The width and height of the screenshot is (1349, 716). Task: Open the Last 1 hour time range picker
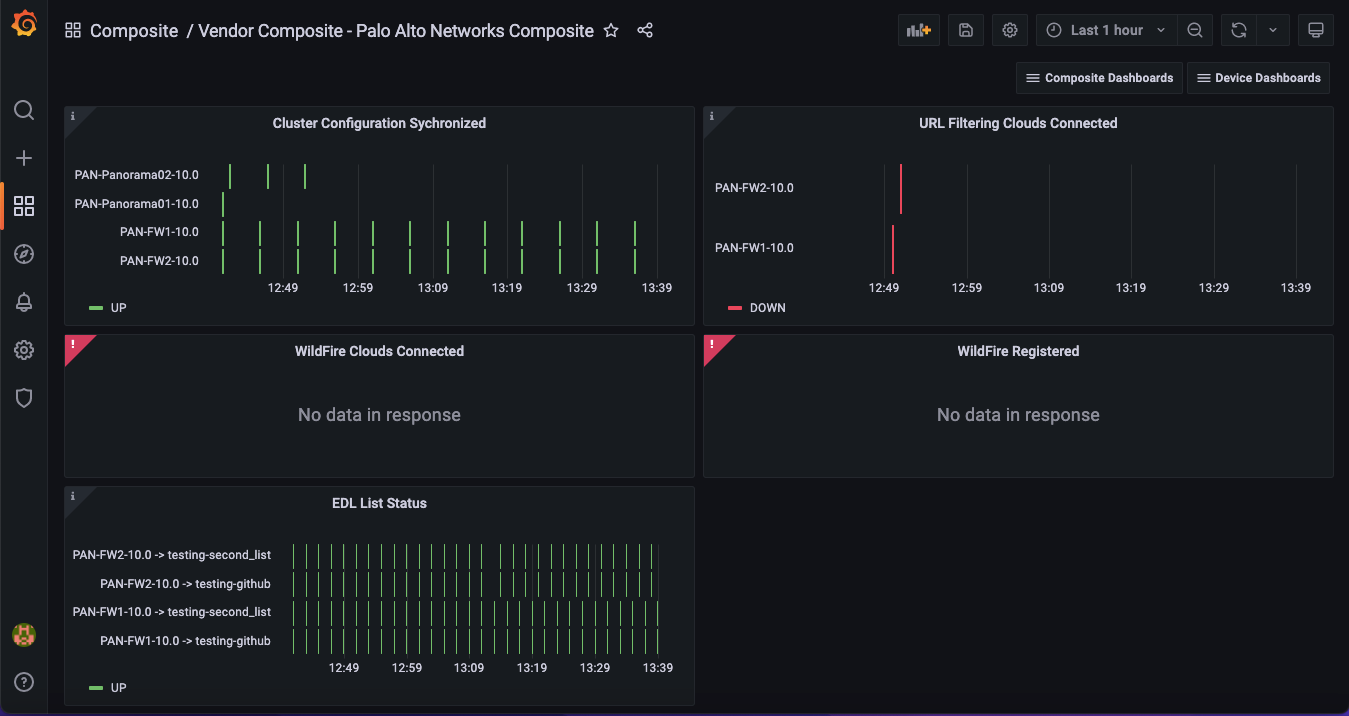click(1106, 30)
